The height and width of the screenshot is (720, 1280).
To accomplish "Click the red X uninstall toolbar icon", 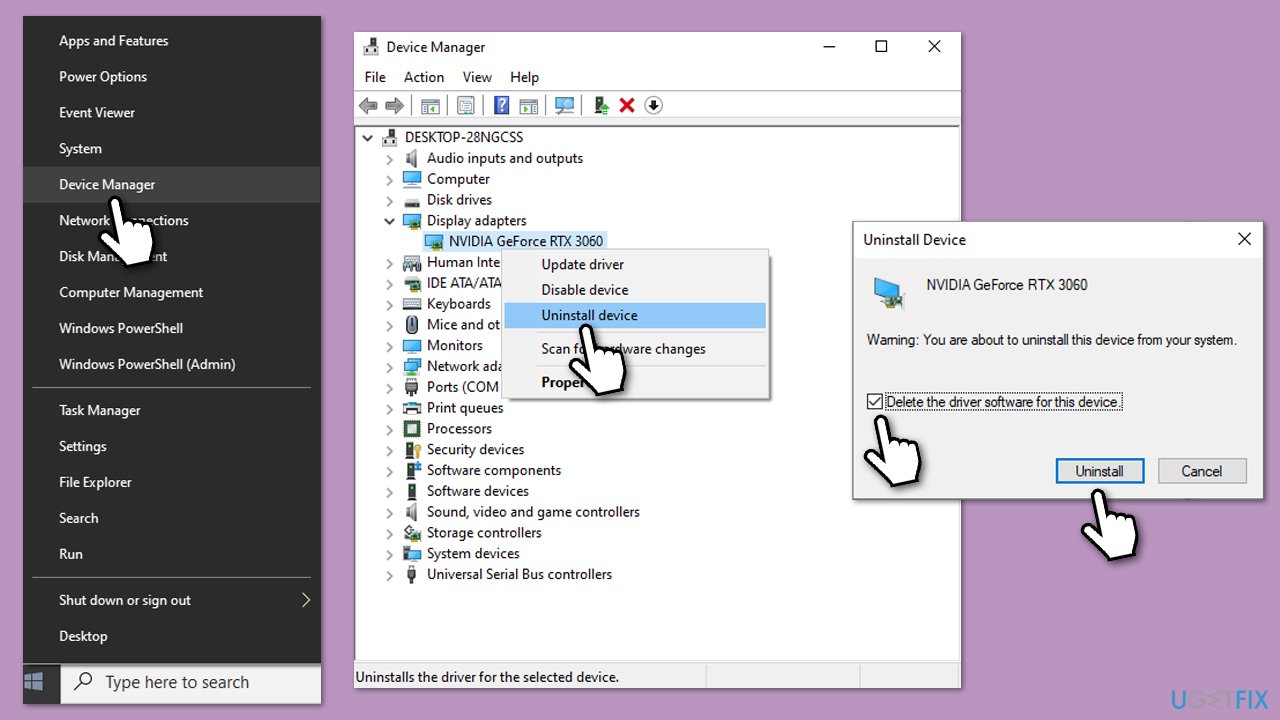I will click(627, 105).
